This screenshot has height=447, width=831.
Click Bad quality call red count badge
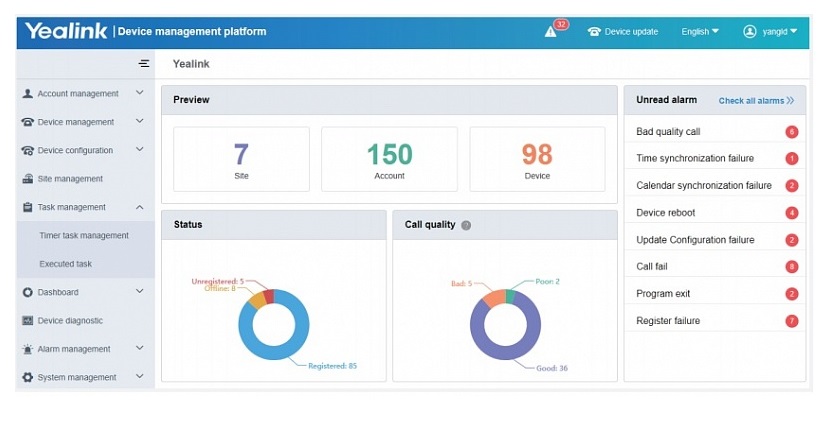792,132
